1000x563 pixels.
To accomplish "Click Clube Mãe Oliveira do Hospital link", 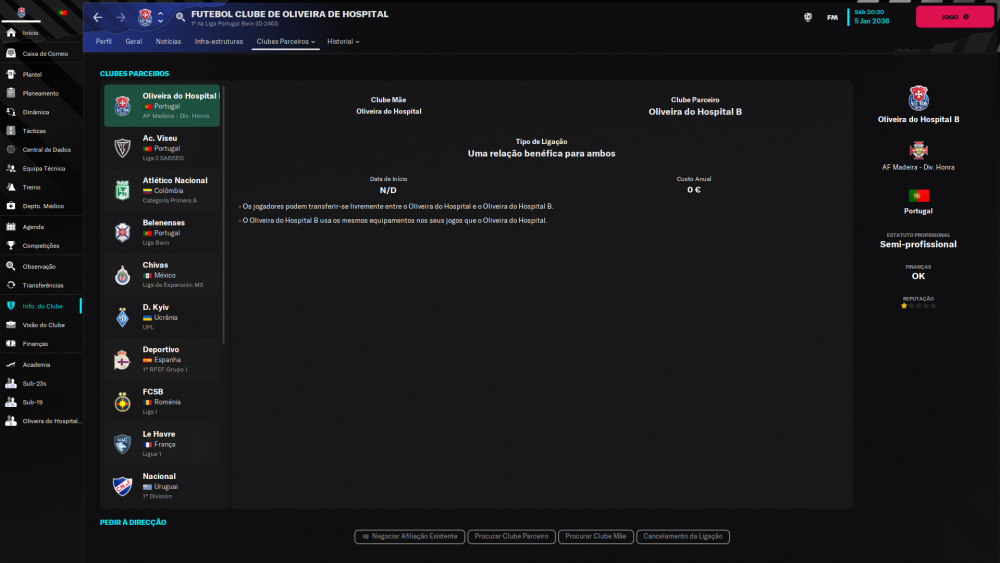I will pos(388,112).
